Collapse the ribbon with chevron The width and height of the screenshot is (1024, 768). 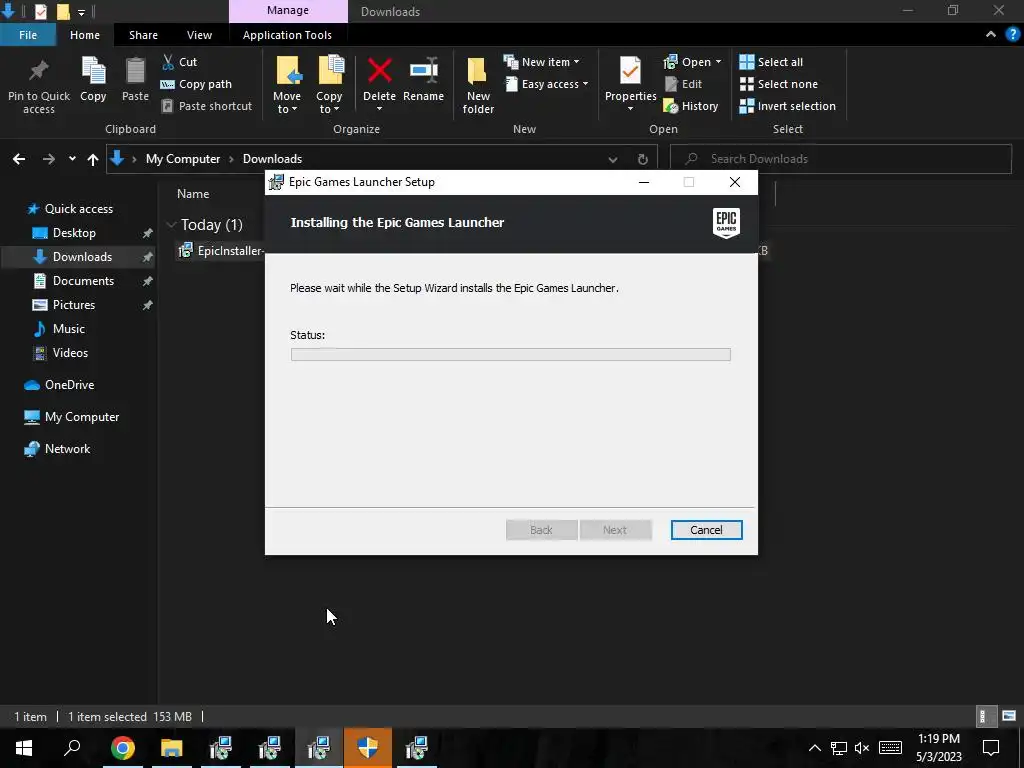point(991,35)
